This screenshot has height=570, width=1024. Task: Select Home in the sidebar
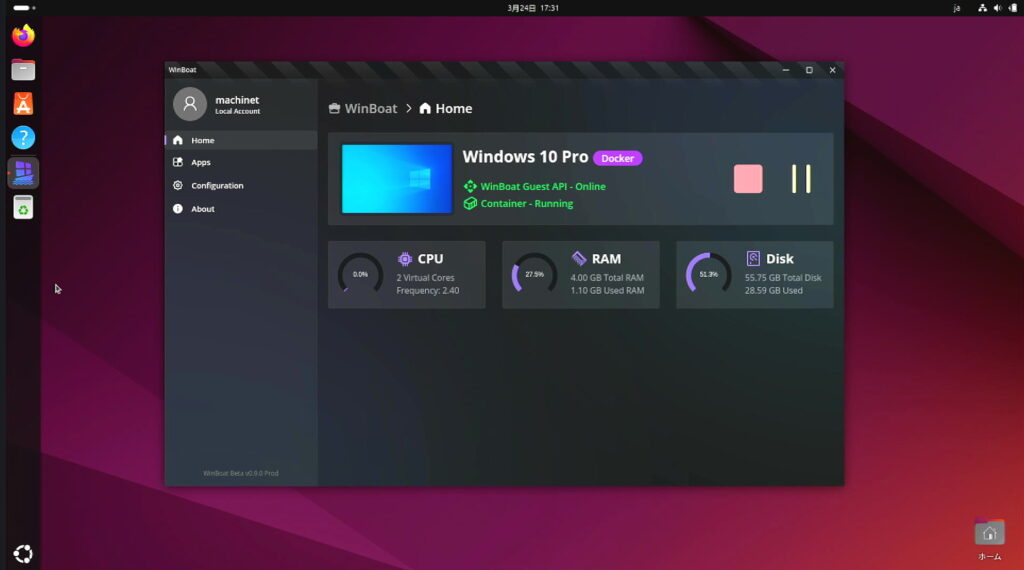click(x=203, y=141)
